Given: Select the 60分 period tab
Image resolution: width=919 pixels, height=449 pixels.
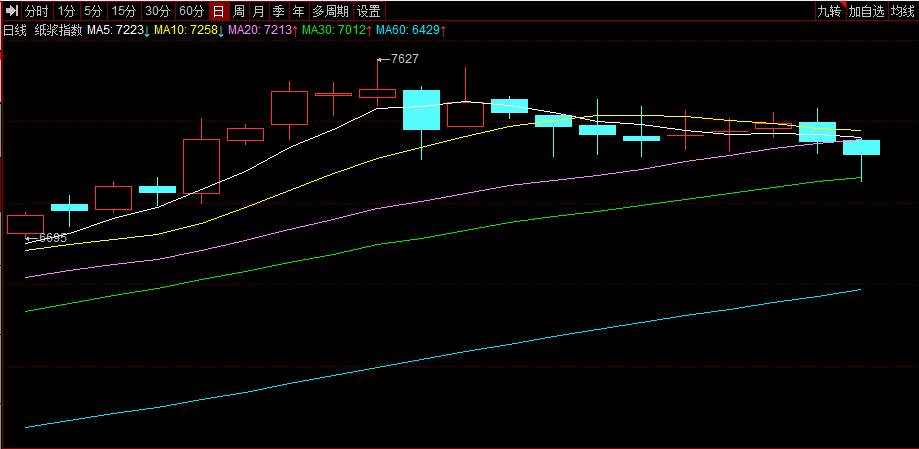Looking at the screenshot, I should 192,11.
